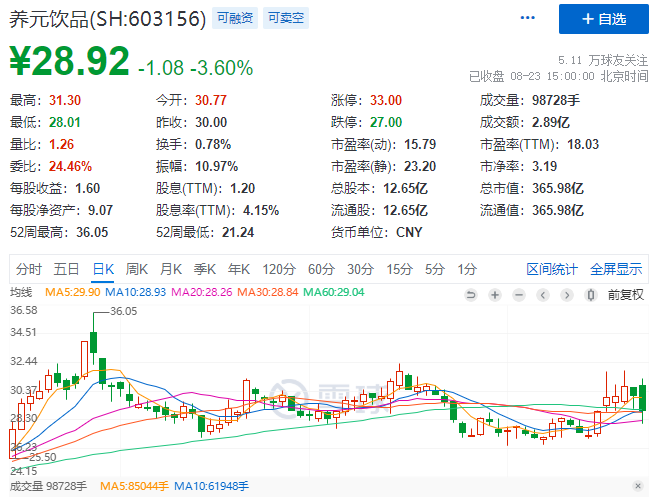Open the 前复权 adjustment dropdown
667x497 pixels.
pos(625,295)
